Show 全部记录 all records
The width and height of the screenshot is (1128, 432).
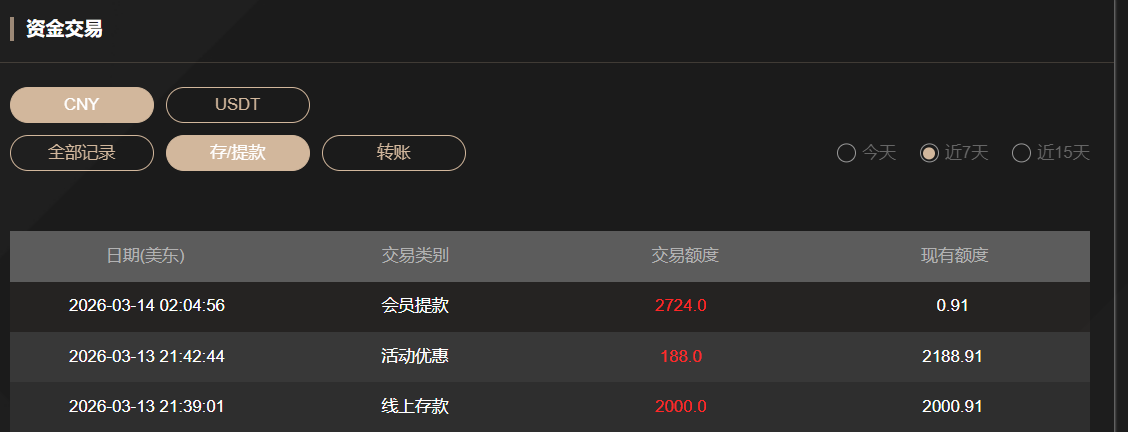(82, 153)
